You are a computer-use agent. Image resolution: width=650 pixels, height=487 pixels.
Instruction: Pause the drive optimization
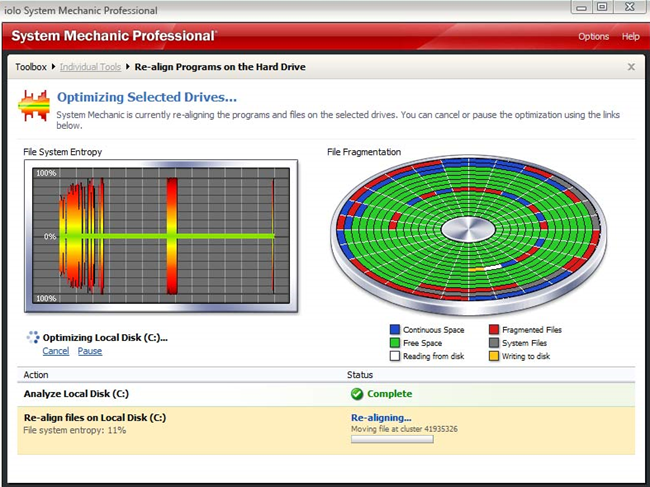point(90,351)
